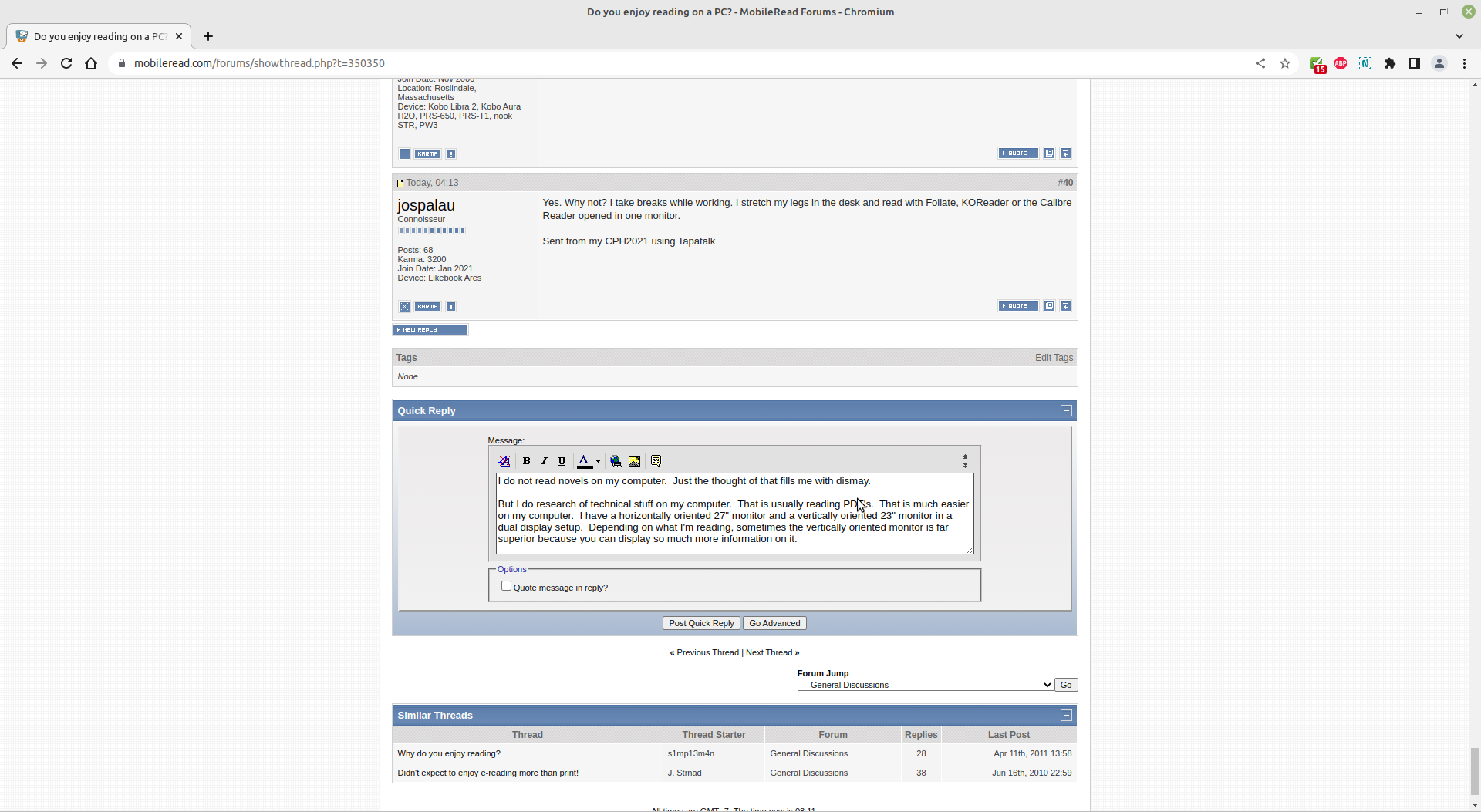Decrease editor size with down arrows

[x=965, y=466]
